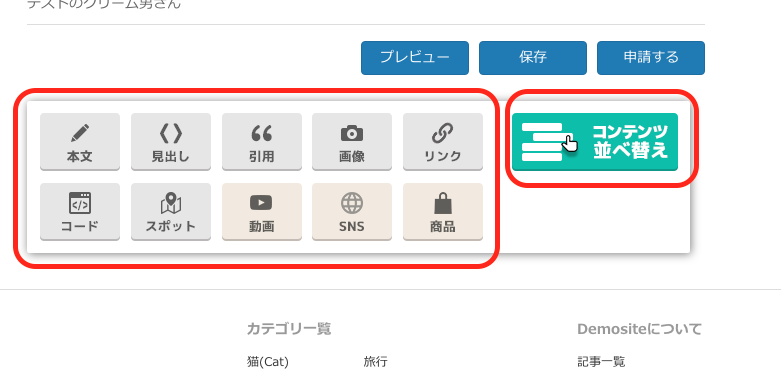This screenshot has height=383, width=781.
Task: Click the 保存 save button
Action: click(533, 58)
